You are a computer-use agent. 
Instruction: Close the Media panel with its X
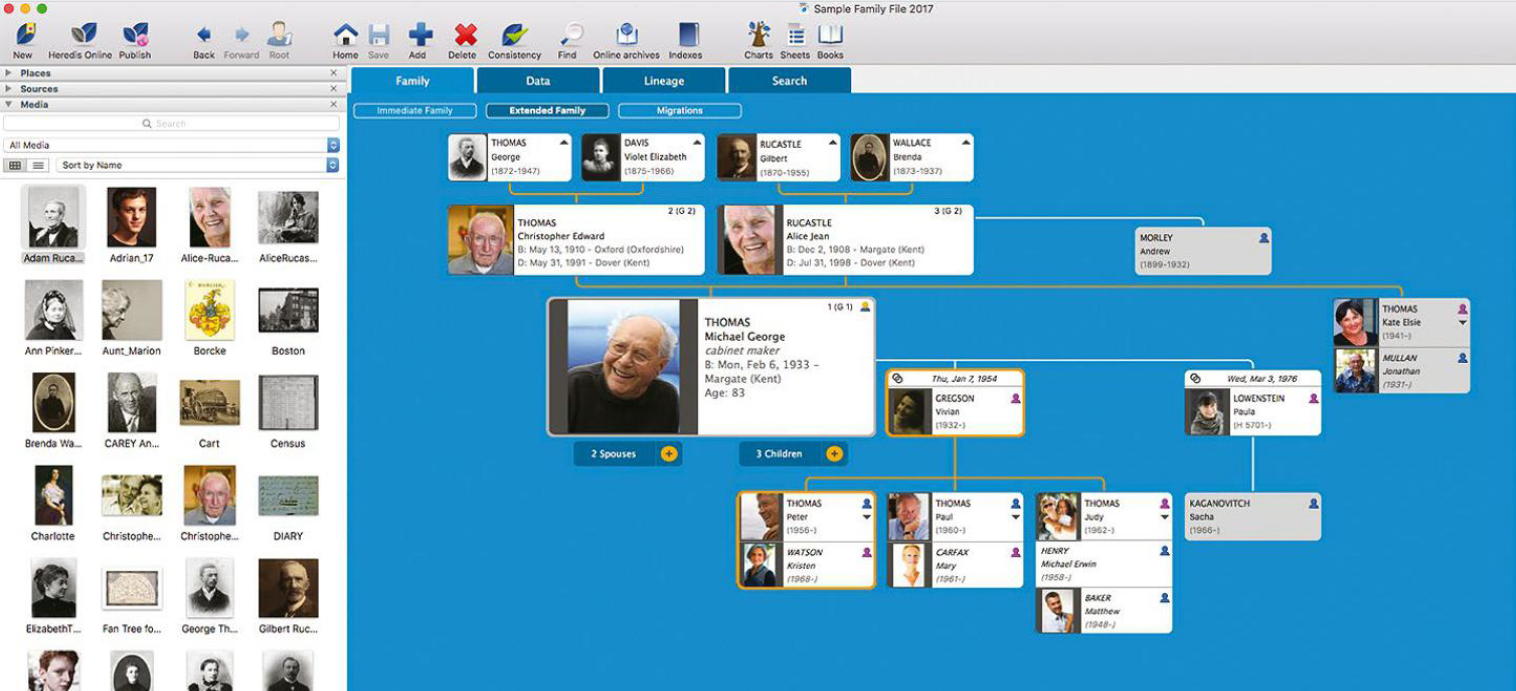[x=334, y=104]
